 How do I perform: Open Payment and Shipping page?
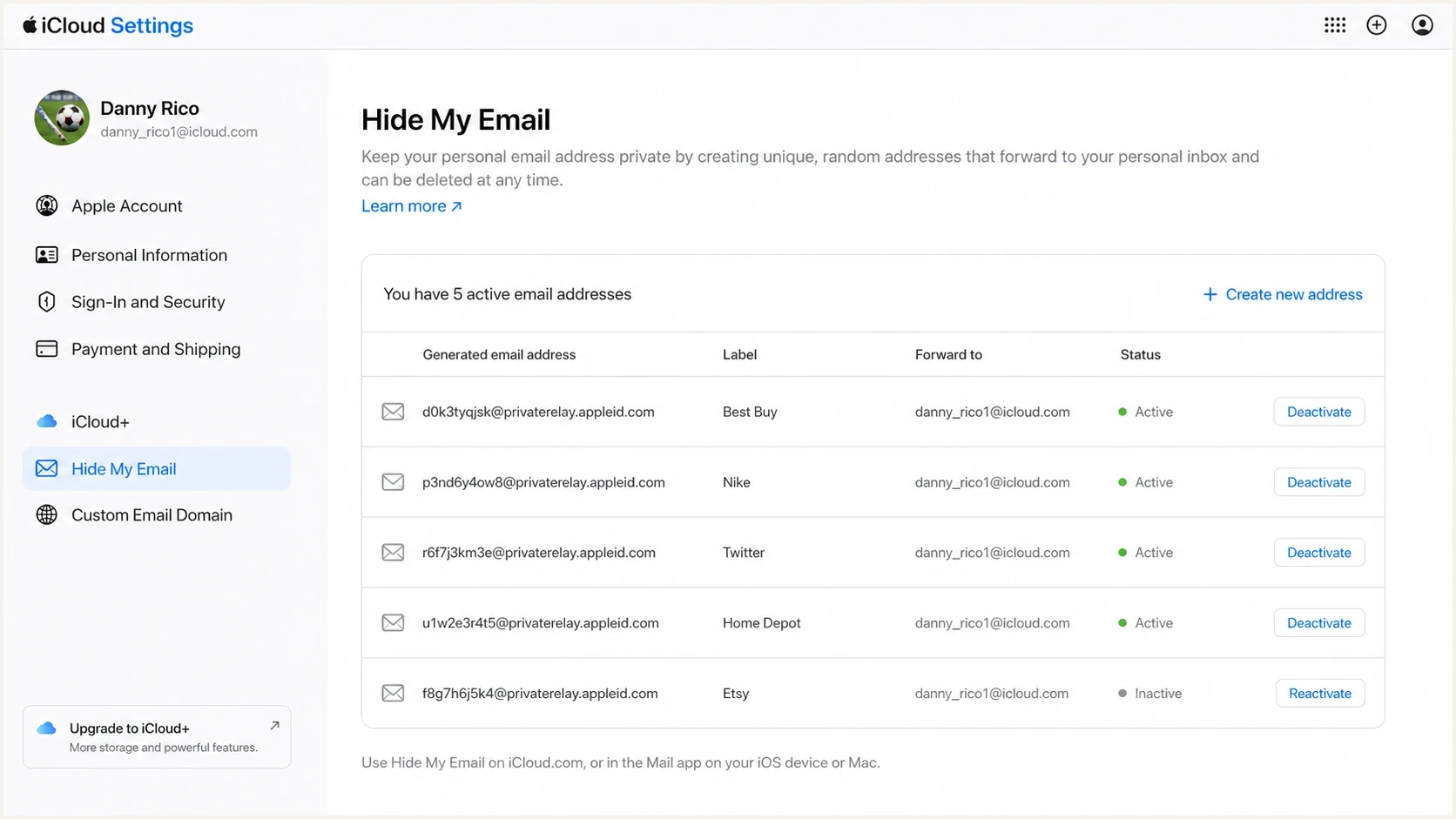tap(157, 349)
